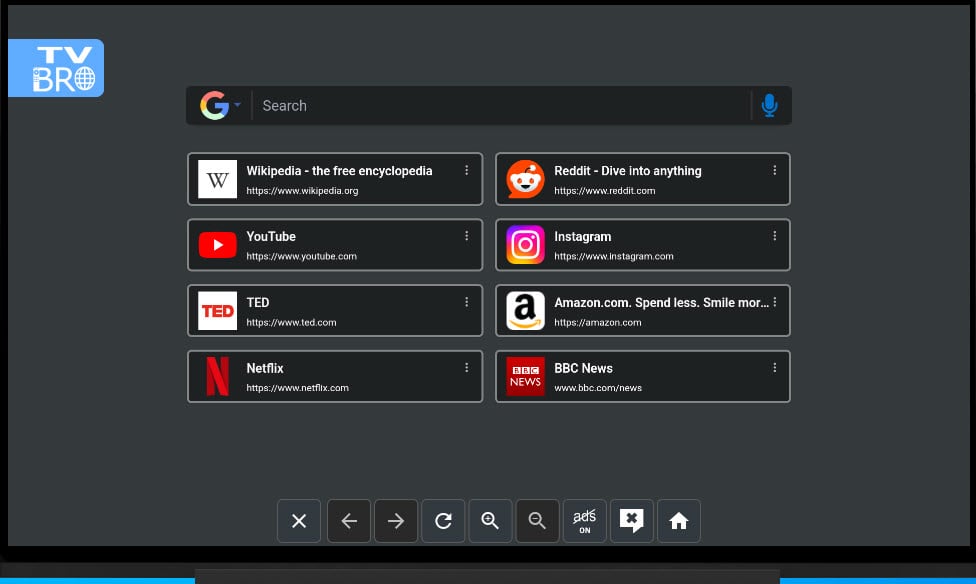This screenshot has height=584, width=976.
Task: Open the Google search engine selector
Action: [x=220, y=106]
